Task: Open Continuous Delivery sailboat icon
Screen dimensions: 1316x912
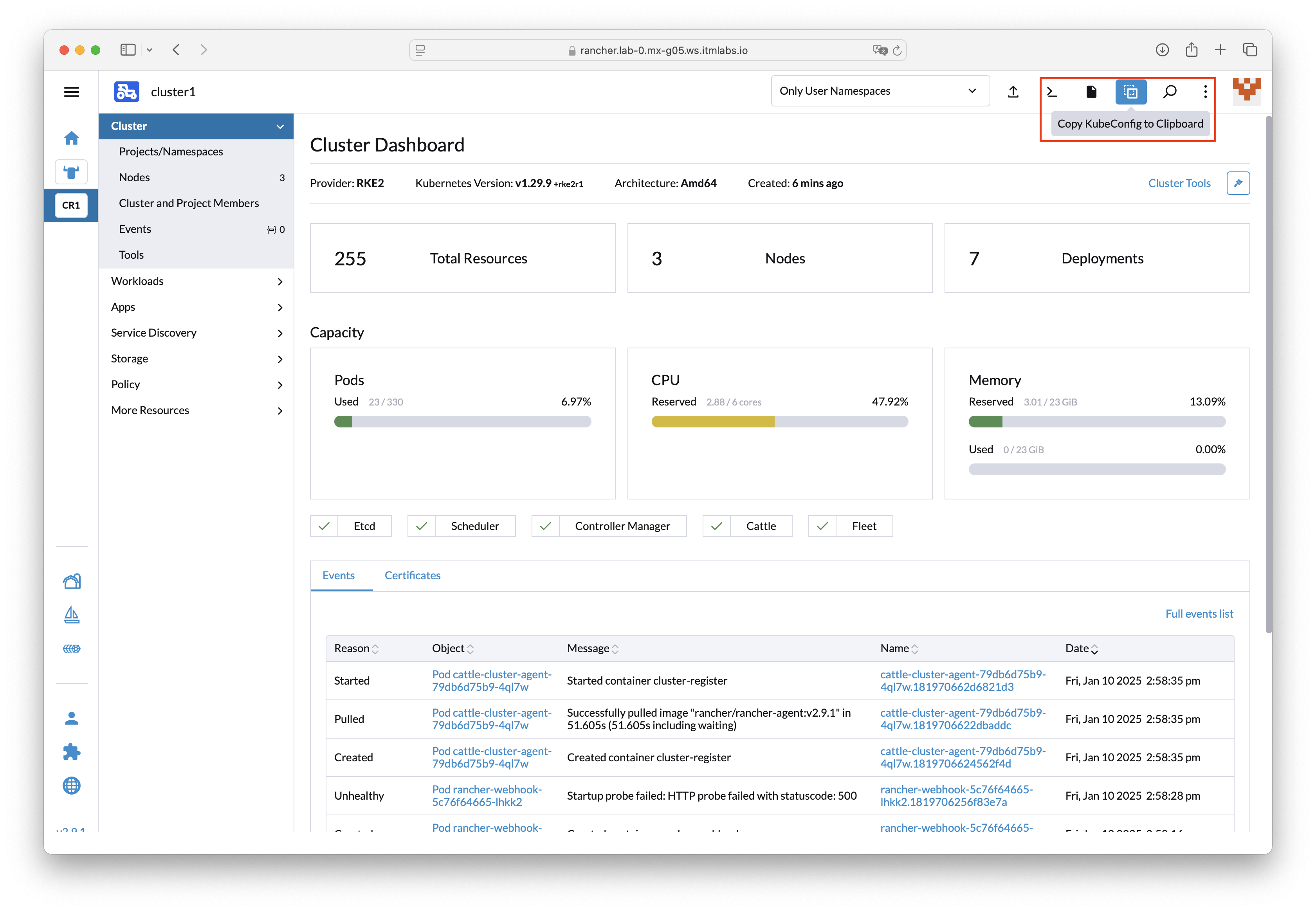Action: point(71,615)
